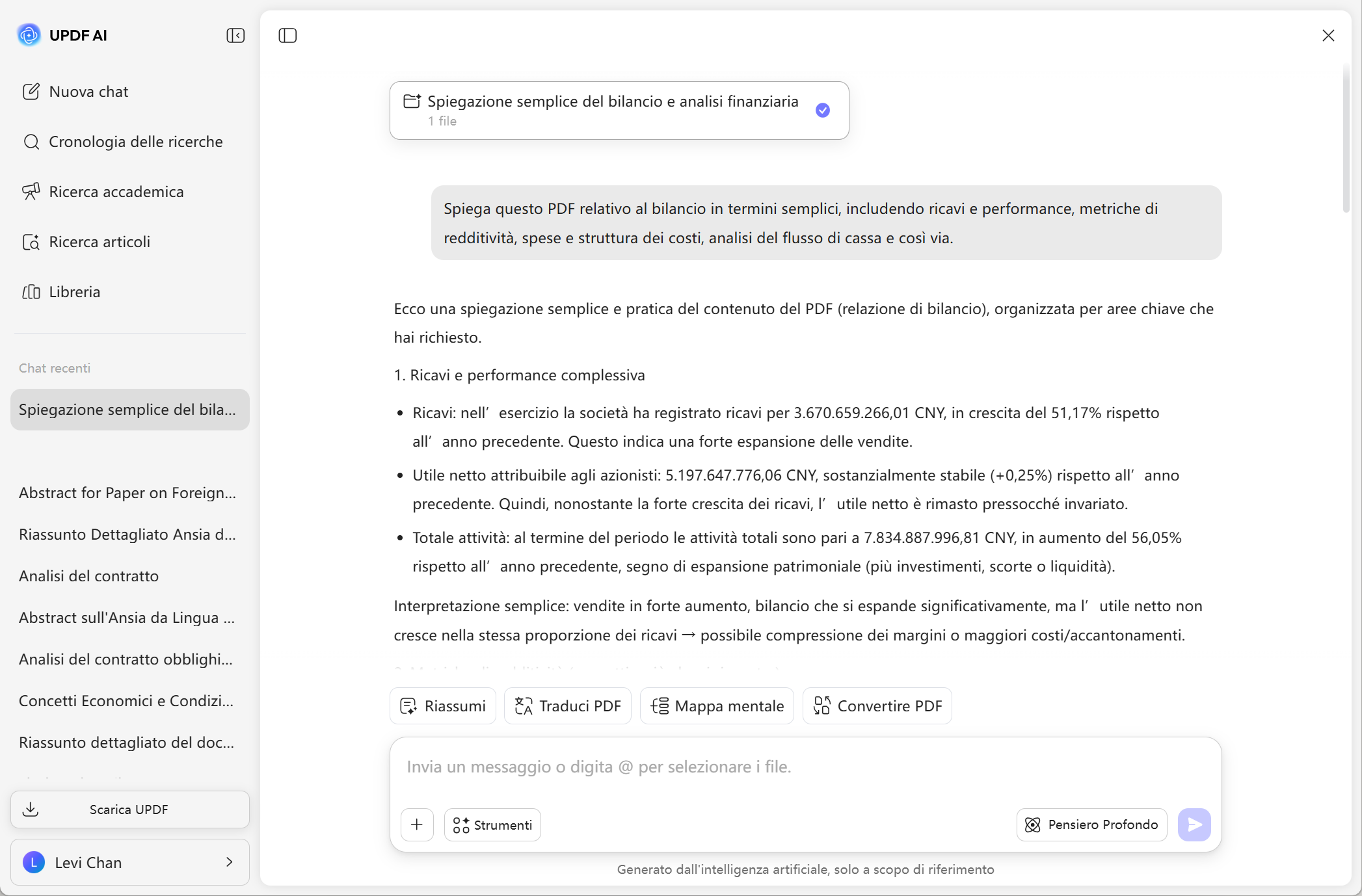Click the UPDF AI logo
Viewport: 1362px width, 896px height.
[x=29, y=35]
